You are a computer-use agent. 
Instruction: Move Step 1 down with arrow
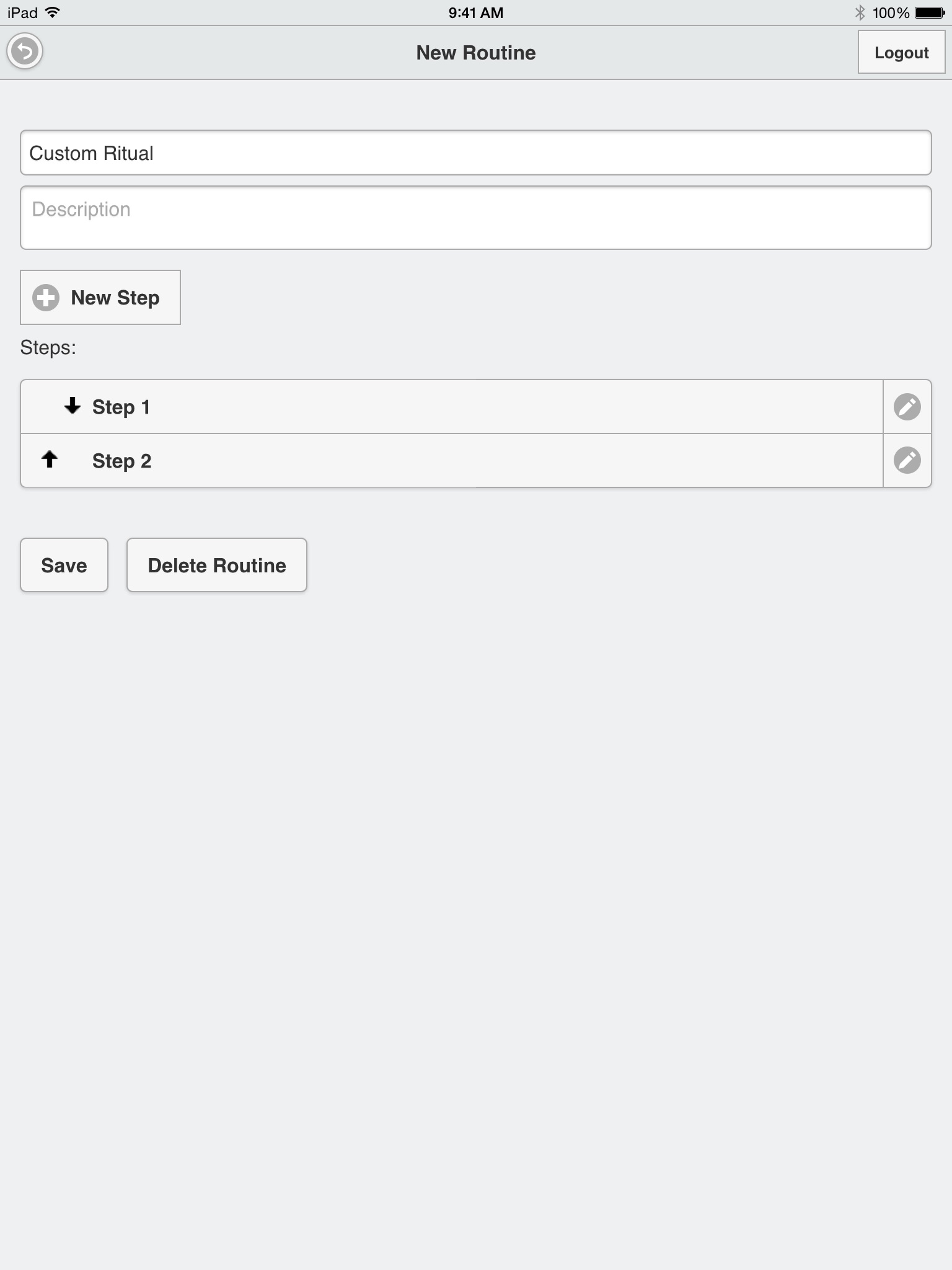coord(73,406)
